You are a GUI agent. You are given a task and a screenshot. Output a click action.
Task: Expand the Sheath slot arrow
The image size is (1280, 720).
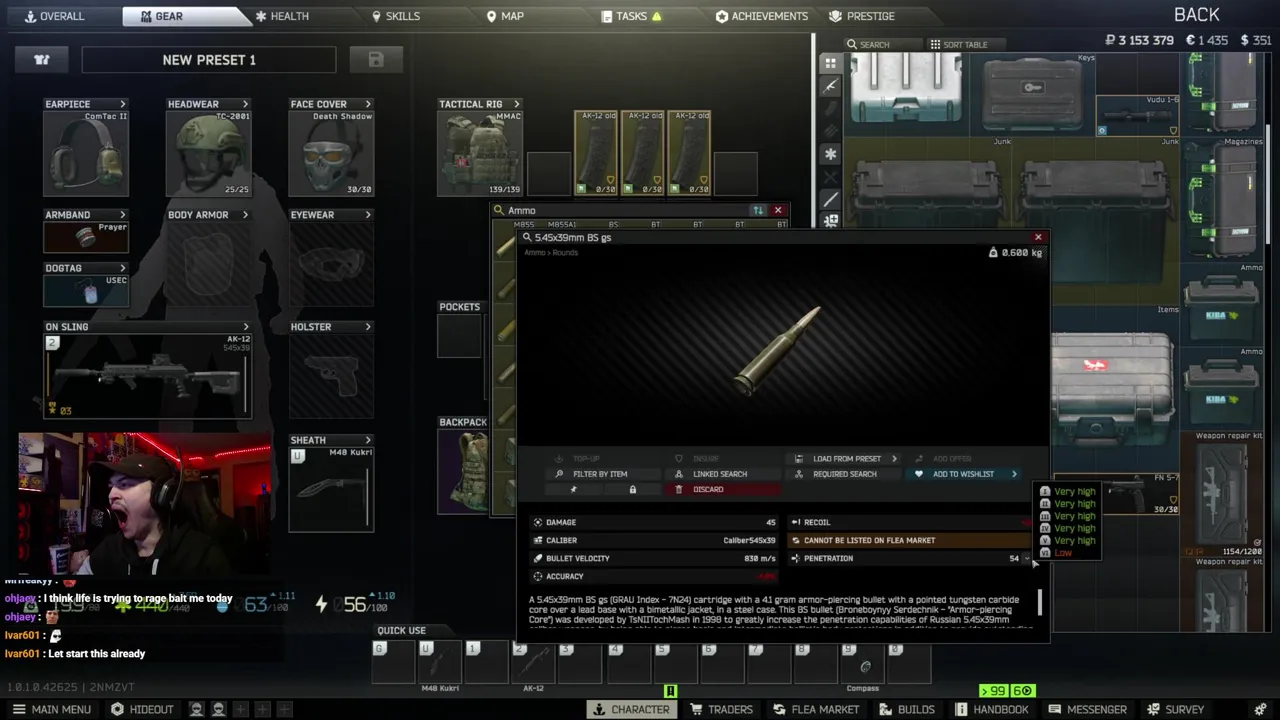pyautogui.click(x=368, y=440)
